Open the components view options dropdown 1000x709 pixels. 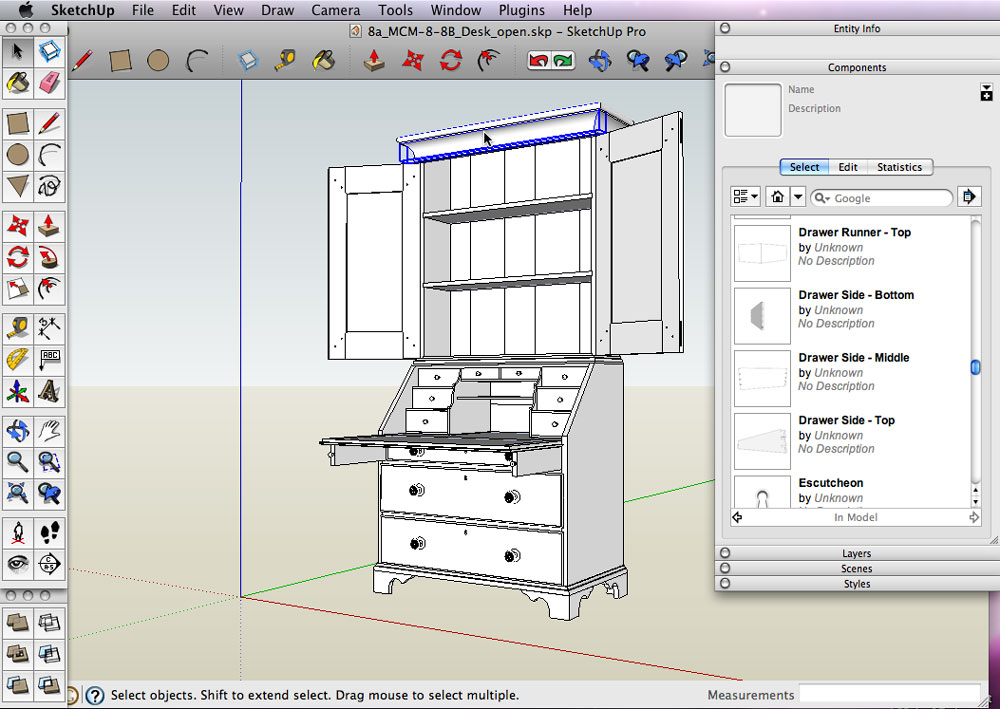click(x=746, y=197)
